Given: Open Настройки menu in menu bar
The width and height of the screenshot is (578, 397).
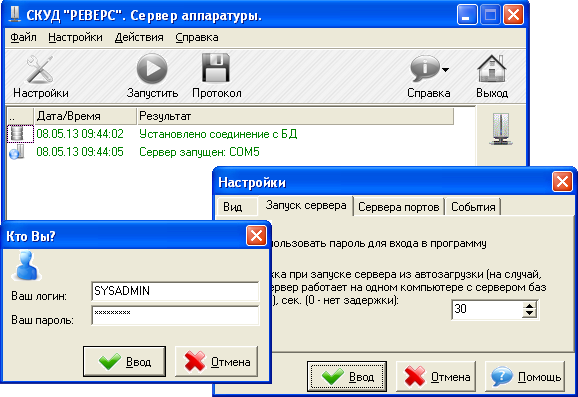Looking at the screenshot, I should coord(75,37).
